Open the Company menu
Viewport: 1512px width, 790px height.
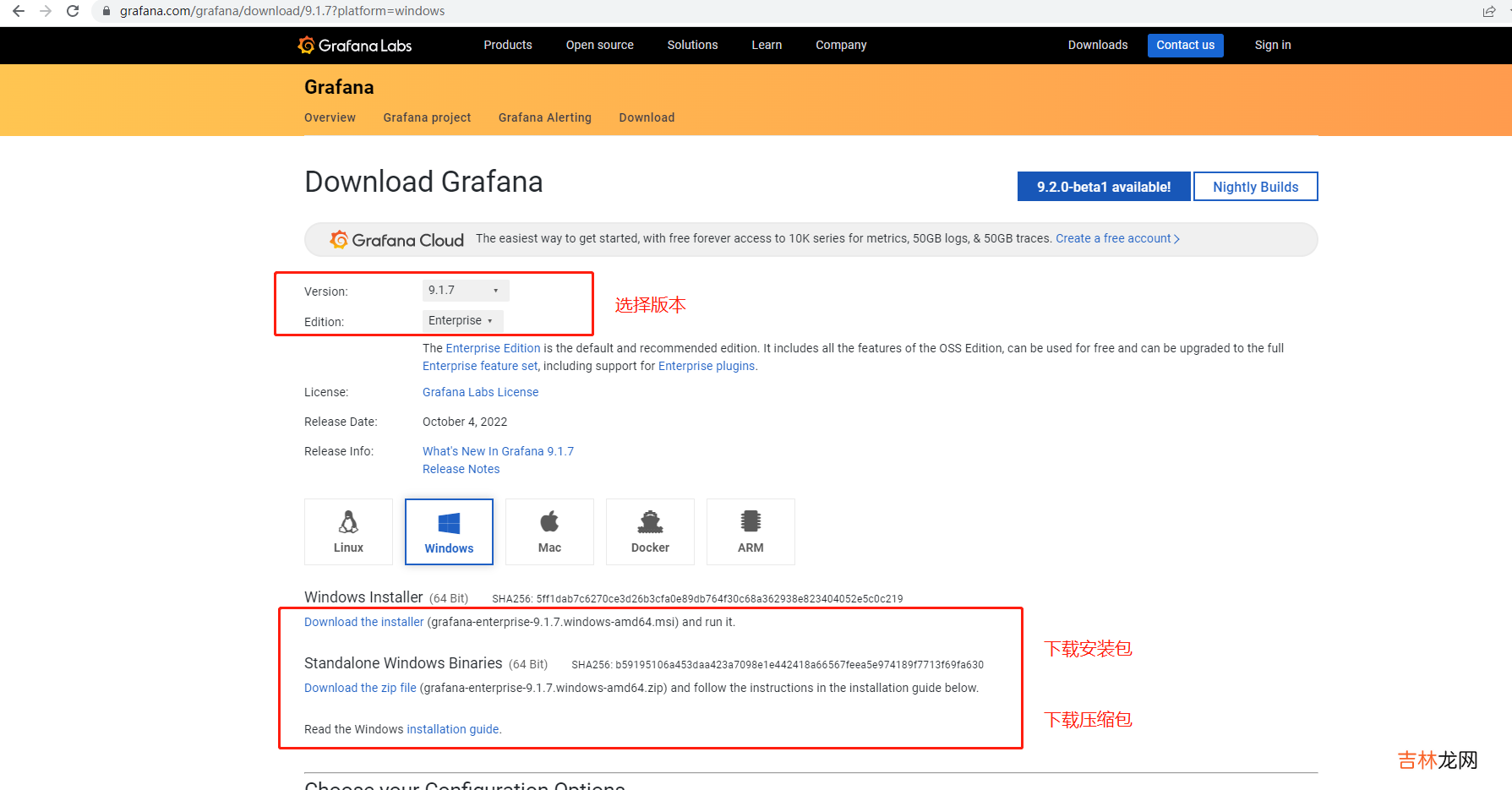(x=841, y=45)
